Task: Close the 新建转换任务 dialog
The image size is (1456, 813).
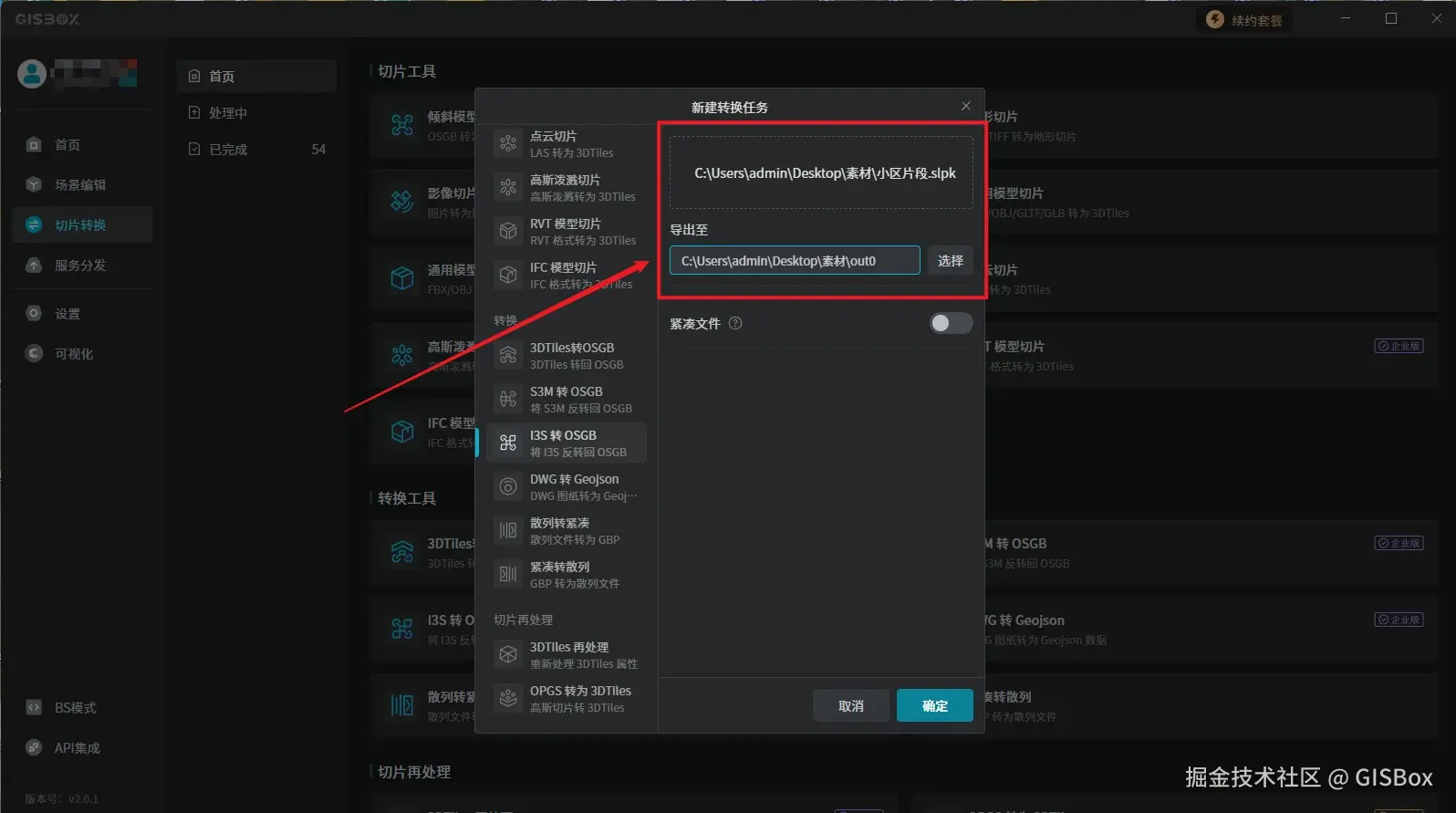Action: (966, 106)
